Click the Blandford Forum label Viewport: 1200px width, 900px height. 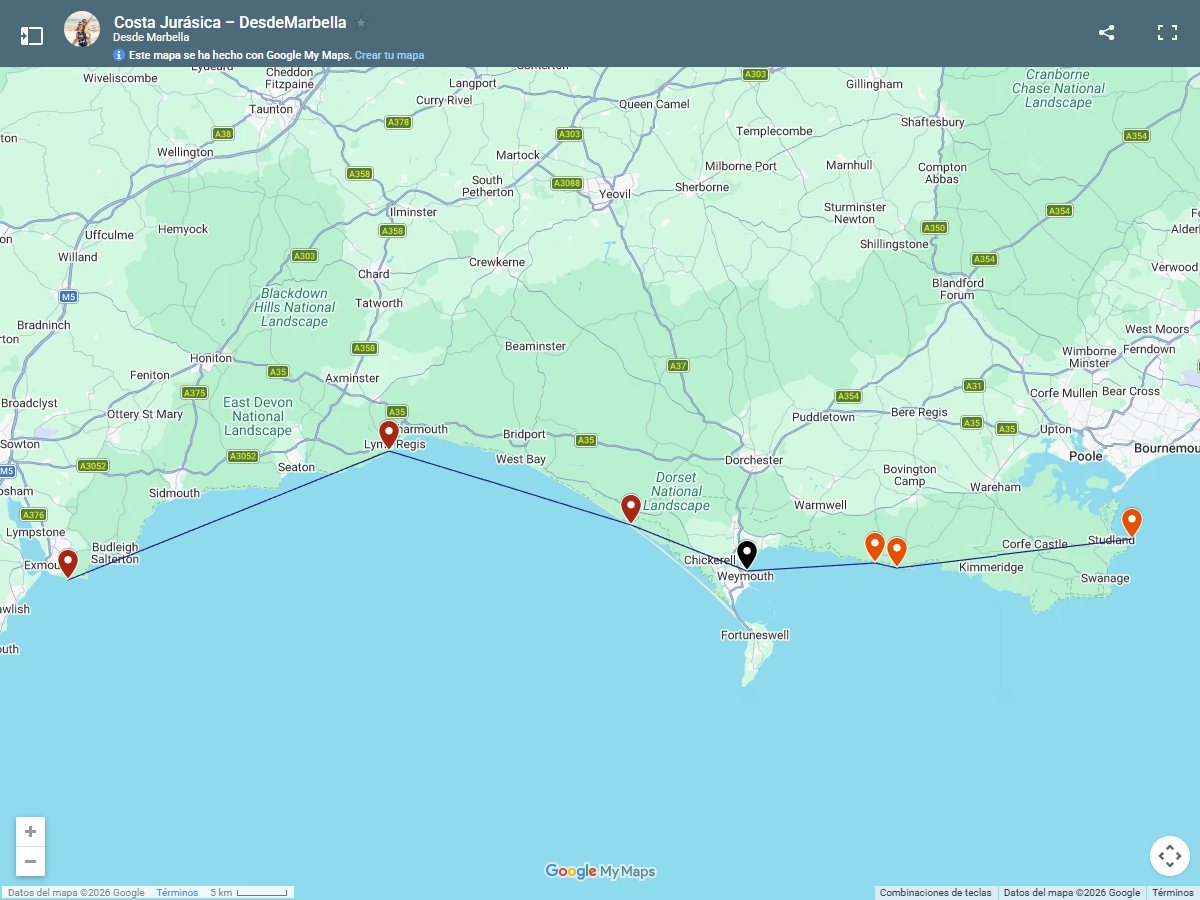point(957,289)
